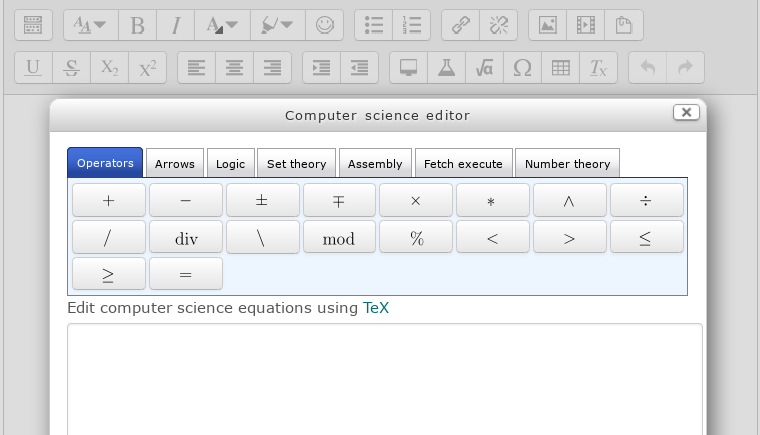Image resolution: width=760 pixels, height=435 pixels.
Task: Clear formatting with Tx icon
Action: 599,67
